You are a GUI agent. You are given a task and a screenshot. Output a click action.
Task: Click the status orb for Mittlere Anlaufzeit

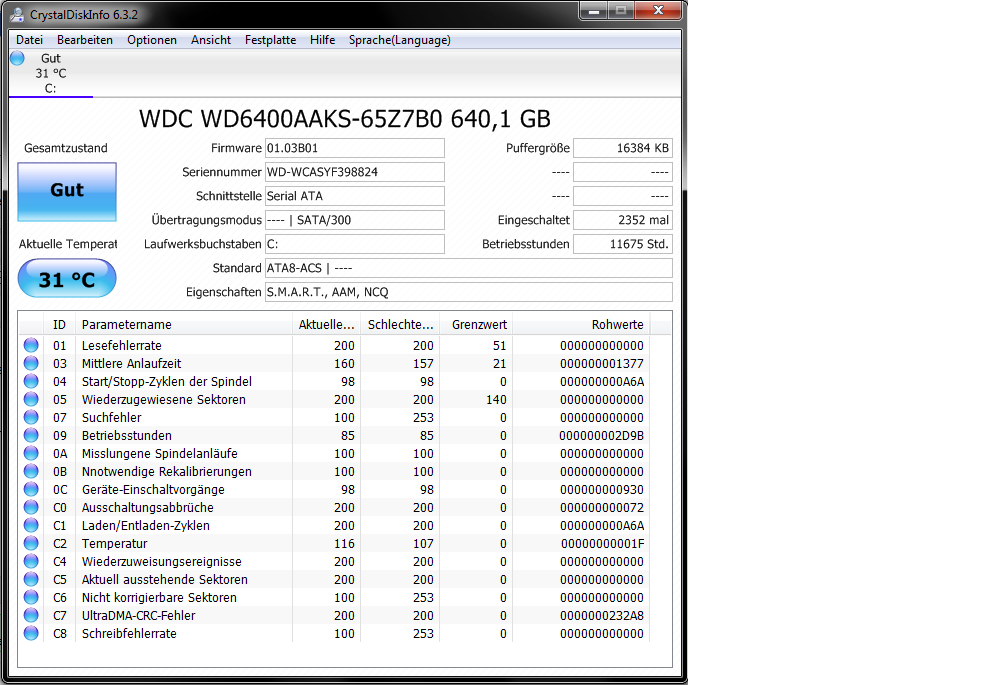31,363
